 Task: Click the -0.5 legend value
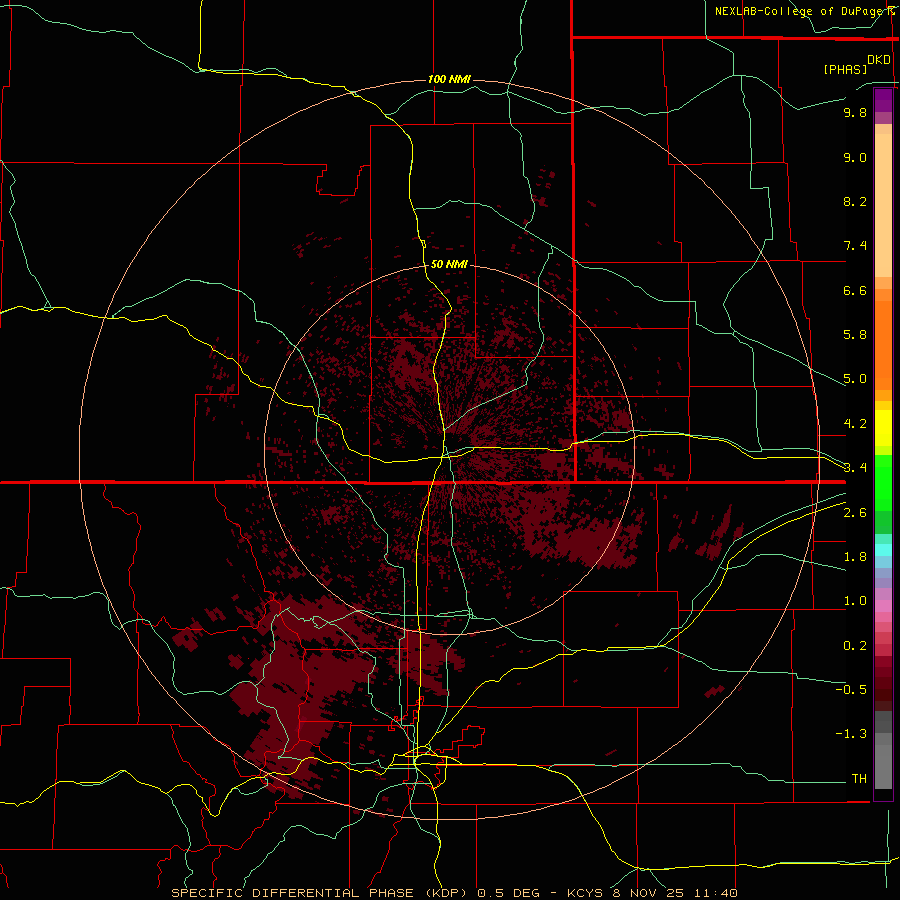[x=851, y=690]
